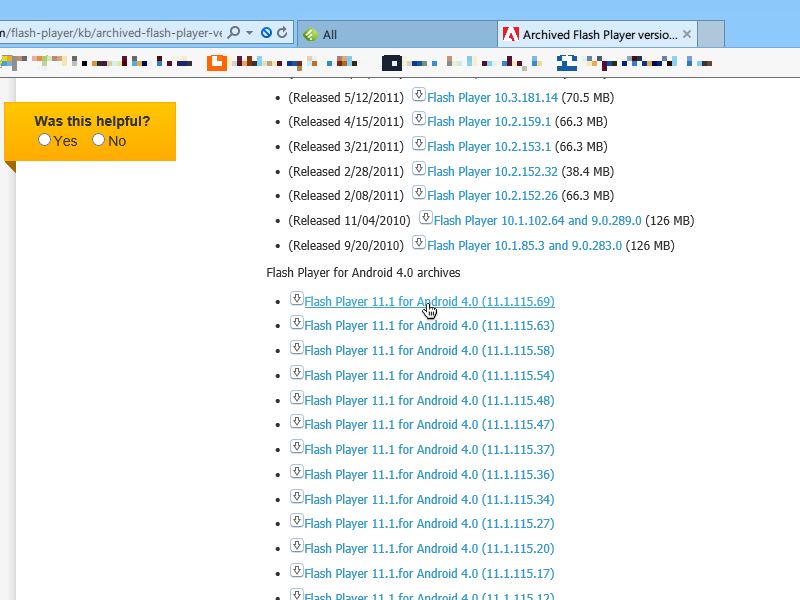
Task: Click download icon beside Flash Player 10.2.152.26
Action: [419, 193]
